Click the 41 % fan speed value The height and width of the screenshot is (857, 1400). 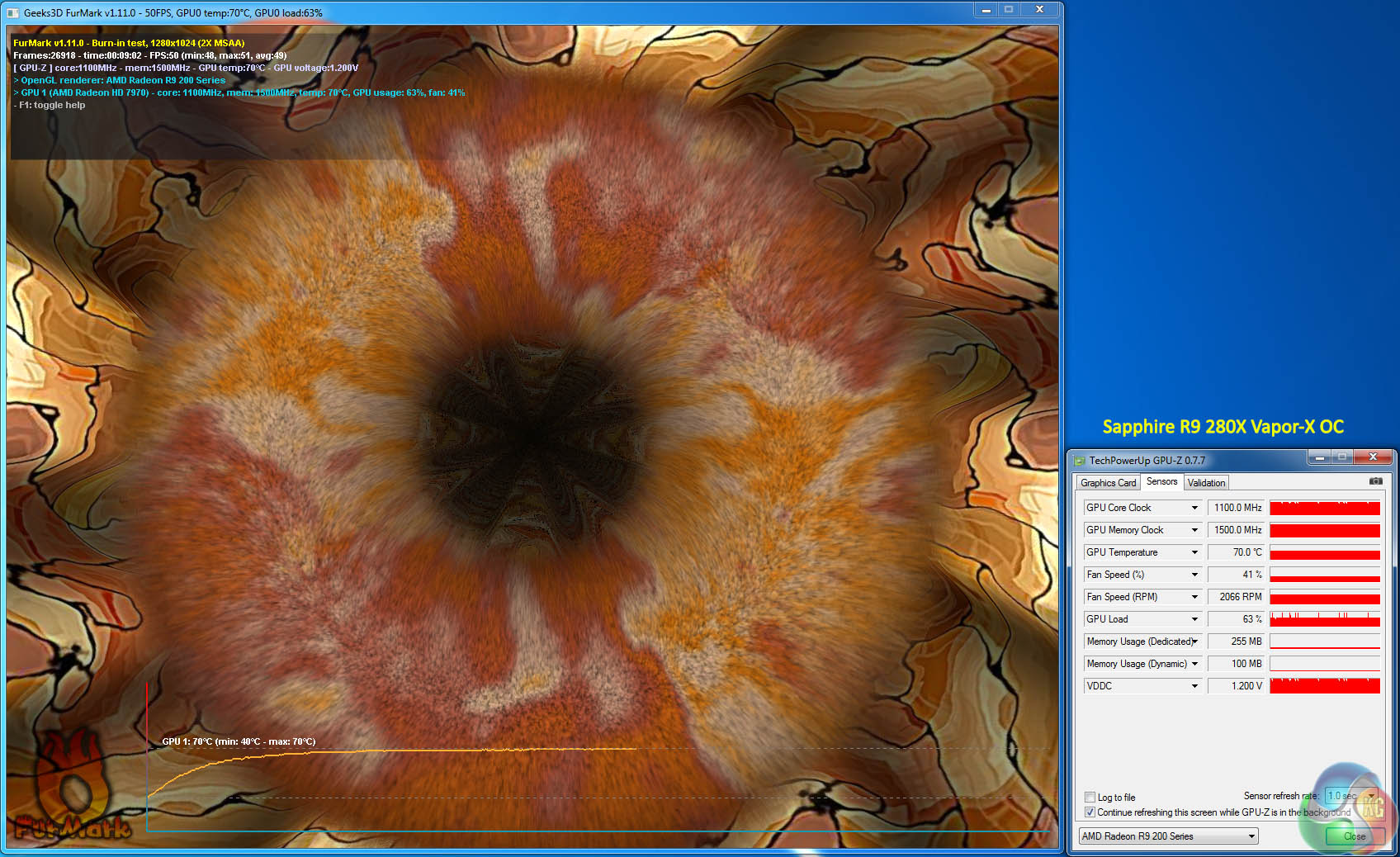coord(1237,575)
